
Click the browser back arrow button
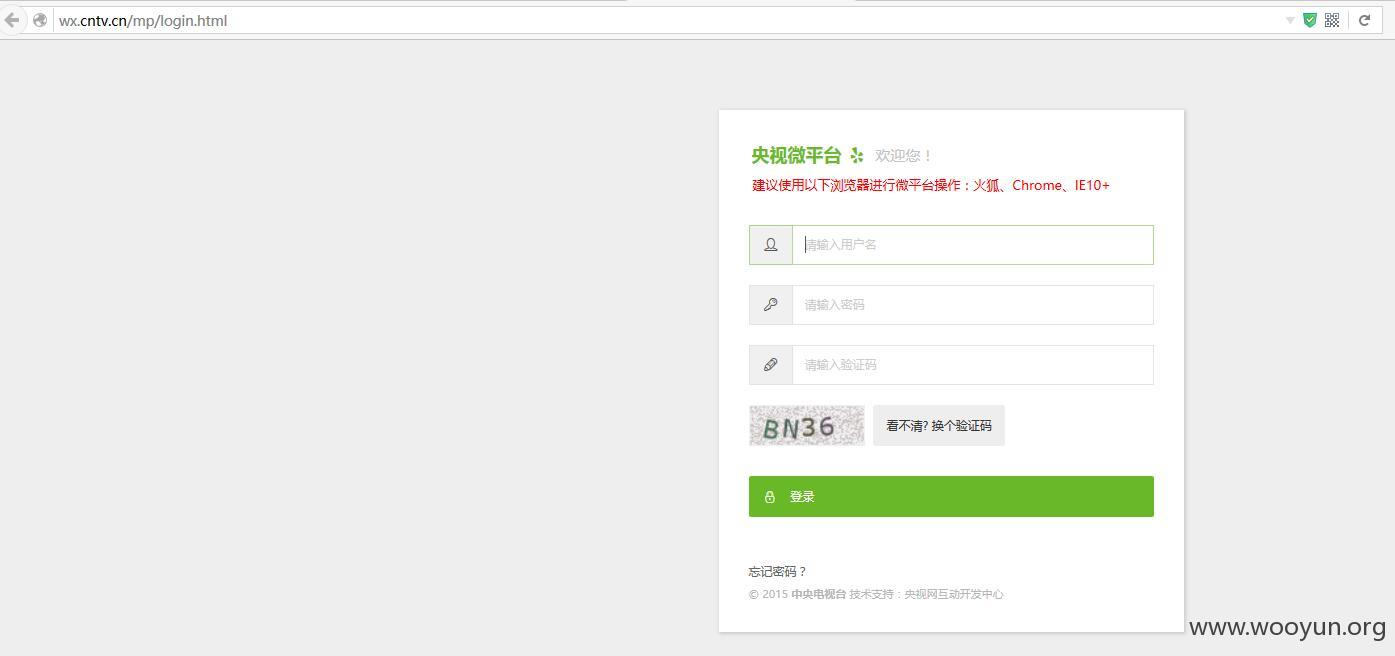pos(12,20)
